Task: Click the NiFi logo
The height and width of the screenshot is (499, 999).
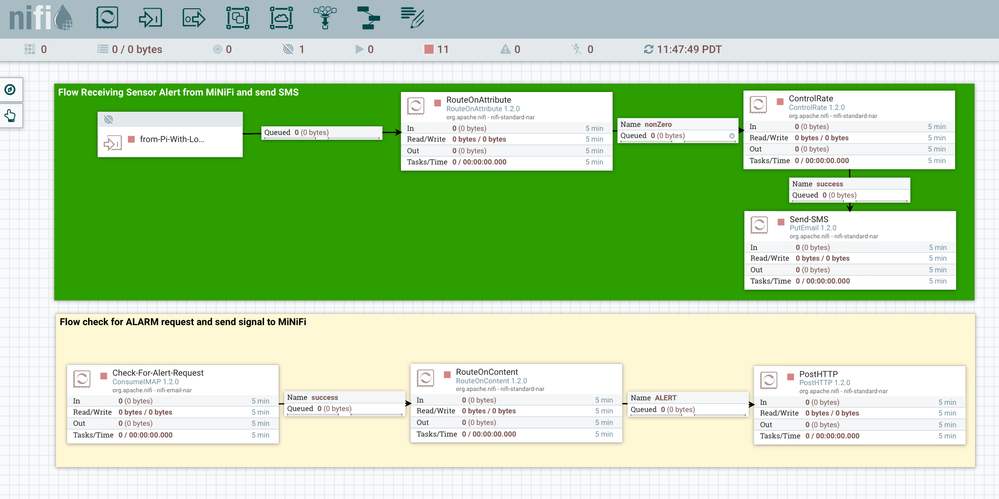Action: (x=40, y=18)
